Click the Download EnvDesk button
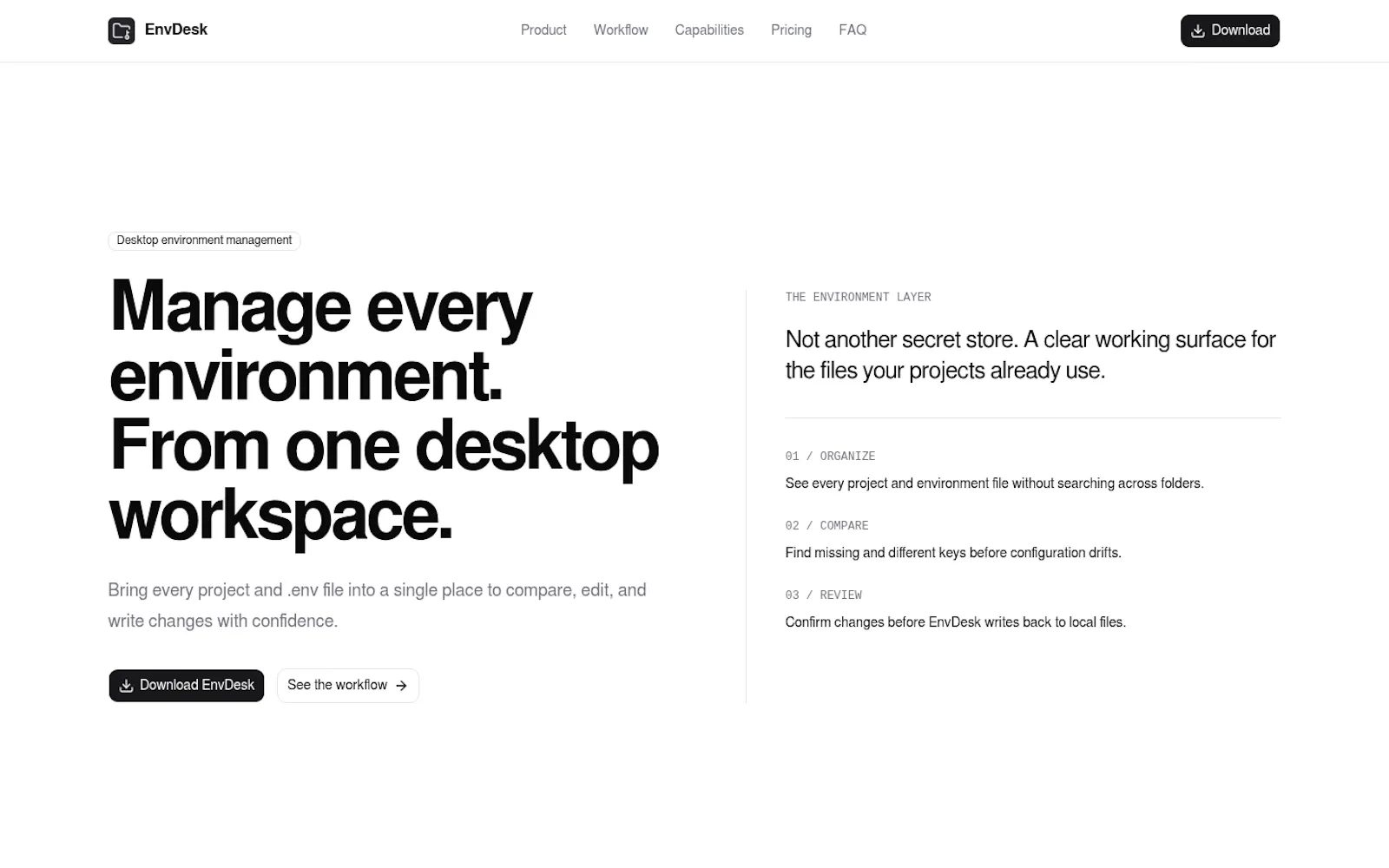The image size is (1389, 868). coord(187,686)
